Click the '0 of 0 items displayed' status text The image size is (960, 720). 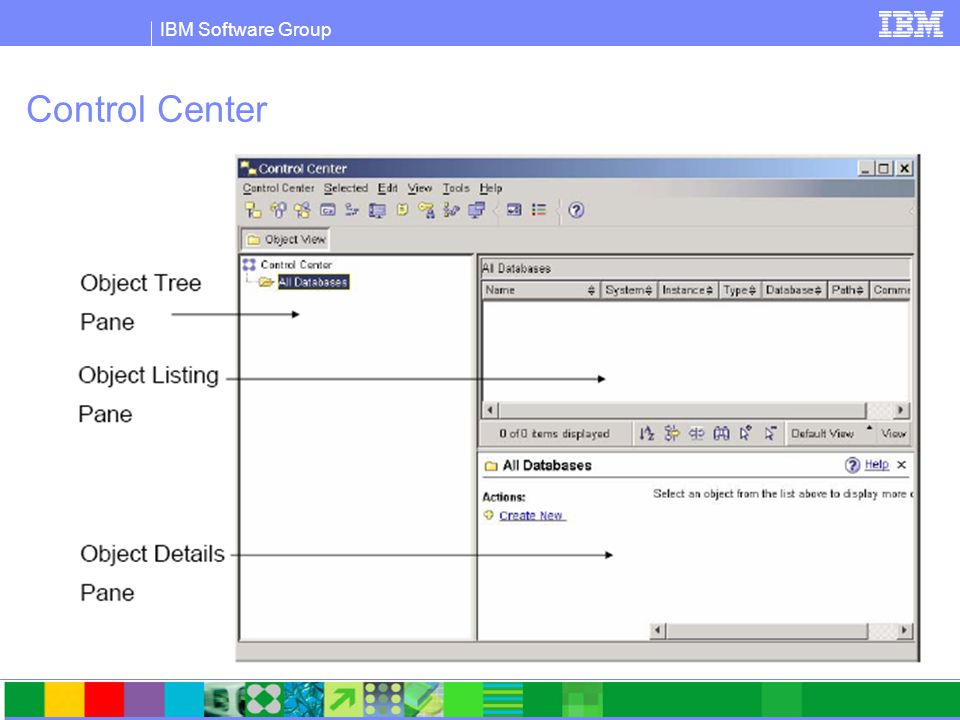coord(554,433)
